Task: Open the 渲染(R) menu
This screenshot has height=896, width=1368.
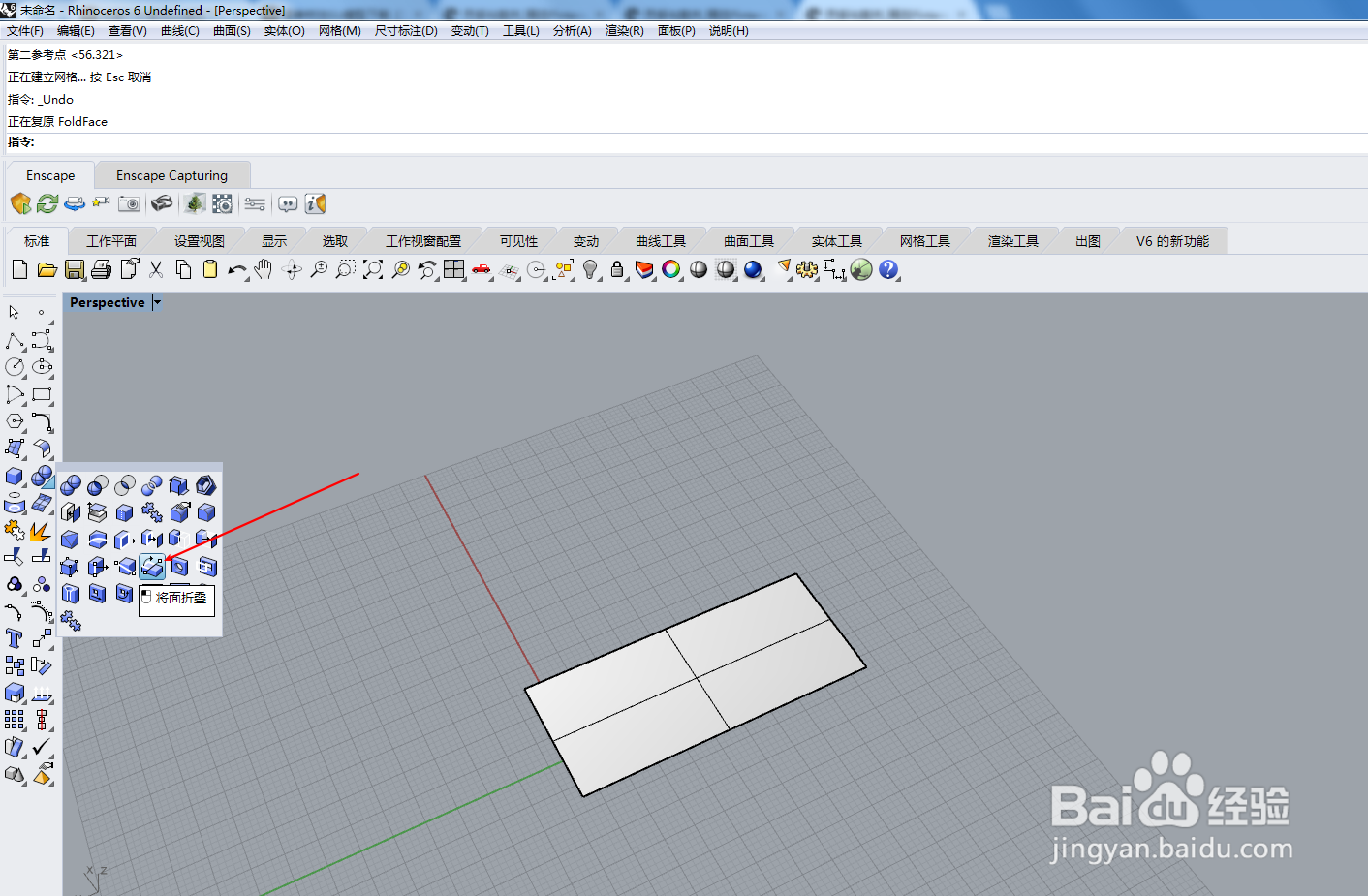Action: (625, 31)
